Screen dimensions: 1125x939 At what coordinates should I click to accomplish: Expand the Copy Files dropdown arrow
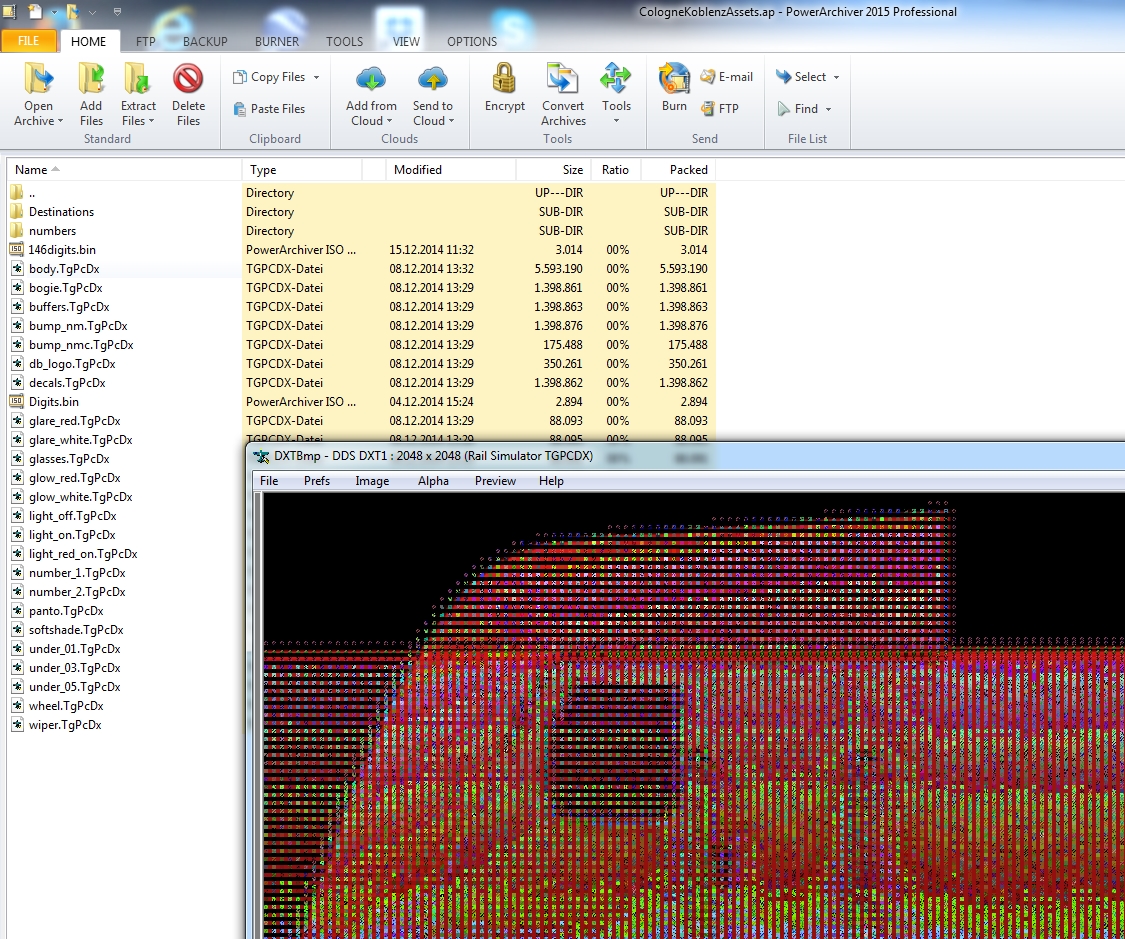316,77
